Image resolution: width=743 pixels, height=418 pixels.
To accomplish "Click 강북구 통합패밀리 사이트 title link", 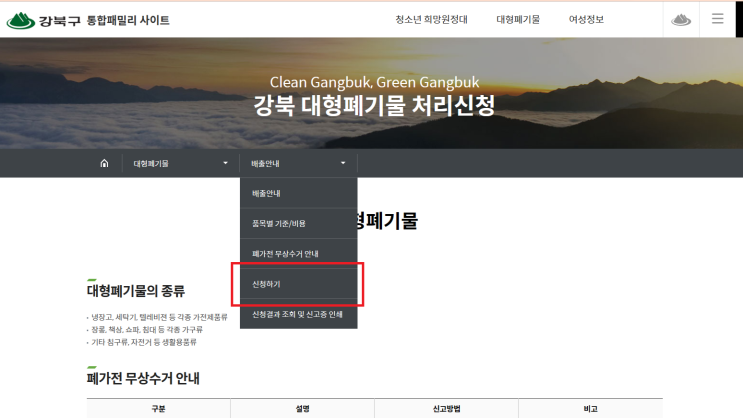I will pos(104,20).
